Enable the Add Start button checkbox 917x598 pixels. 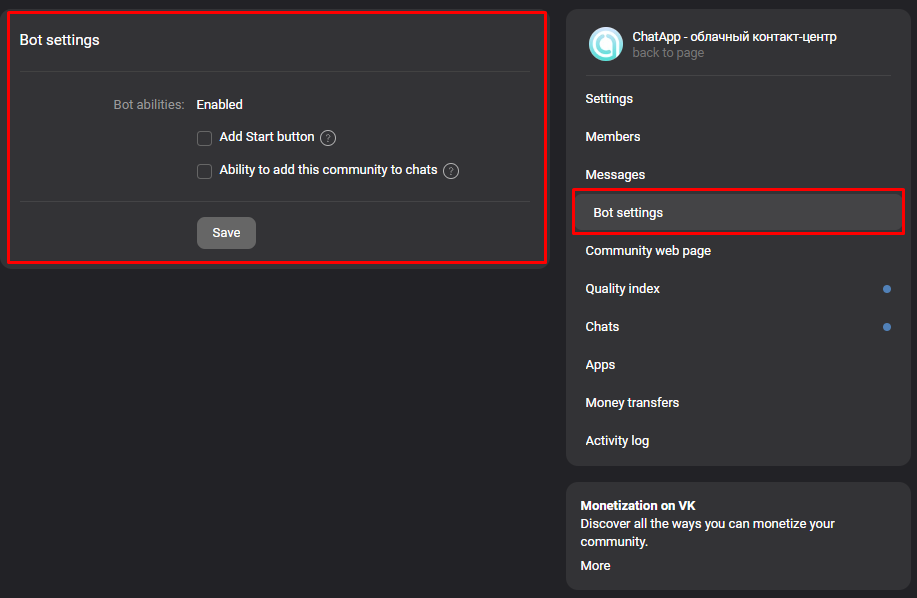(x=204, y=139)
